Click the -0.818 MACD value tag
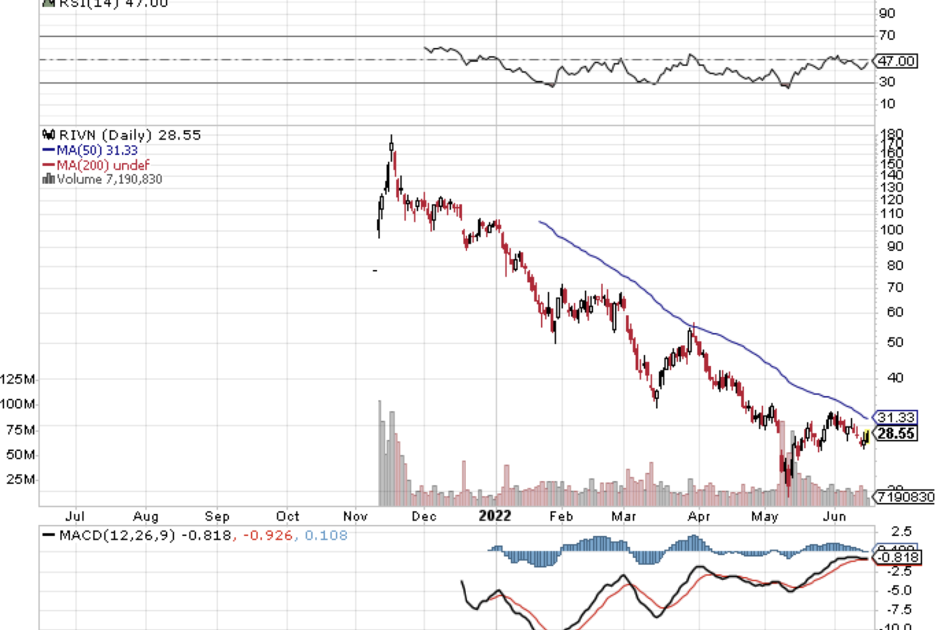Image resolution: width=936 pixels, height=630 pixels. (894, 558)
